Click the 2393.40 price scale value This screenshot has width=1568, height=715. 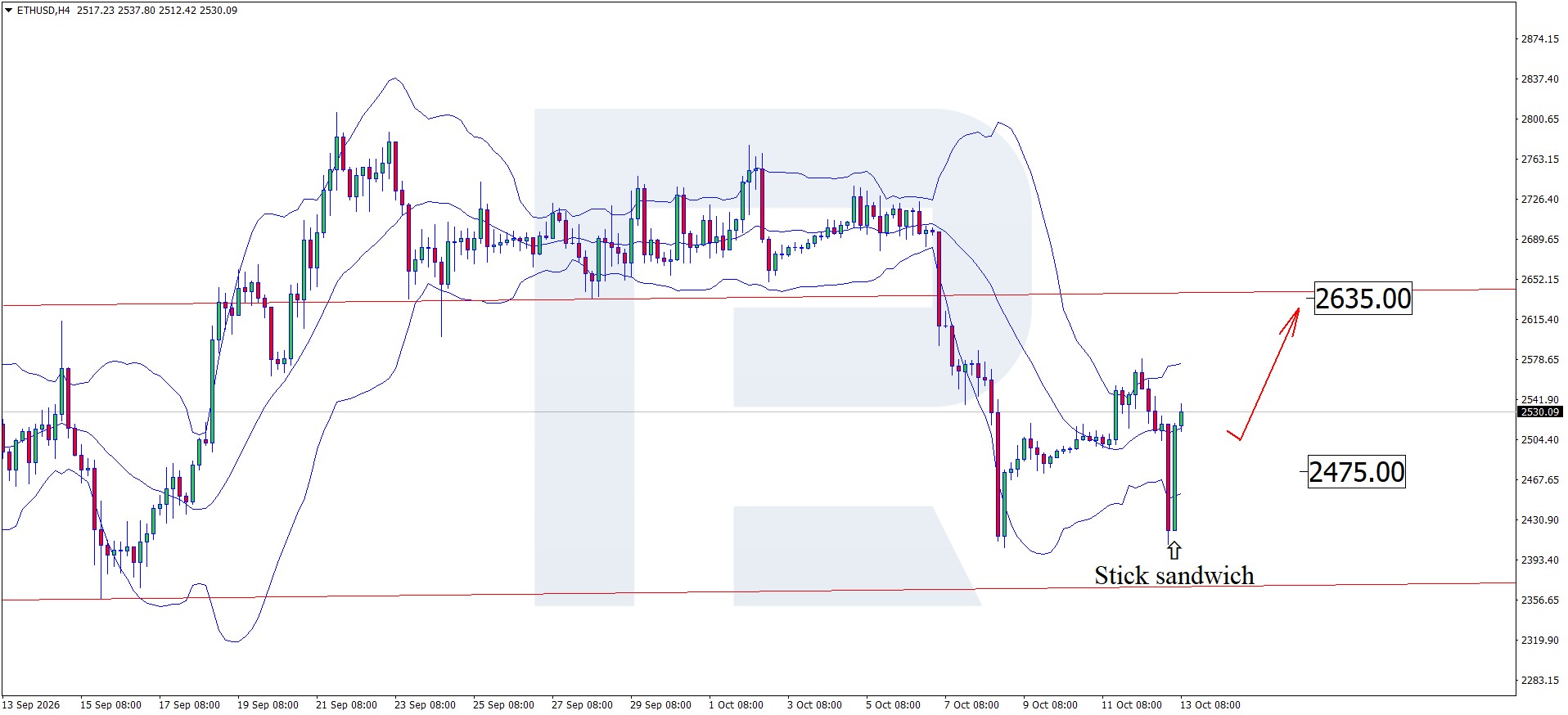(1539, 560)
